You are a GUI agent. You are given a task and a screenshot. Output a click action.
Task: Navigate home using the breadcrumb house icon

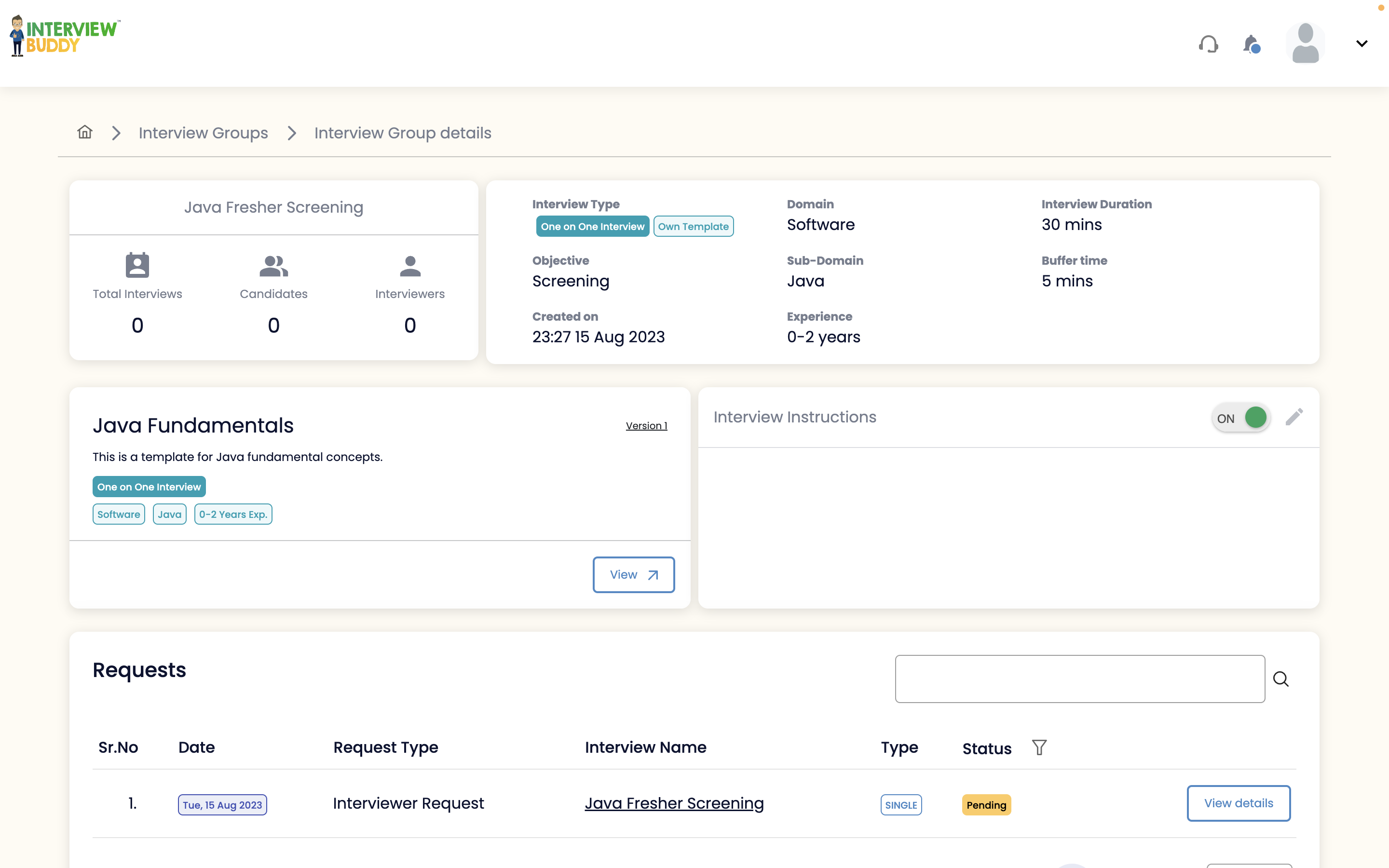click(84, 132)
